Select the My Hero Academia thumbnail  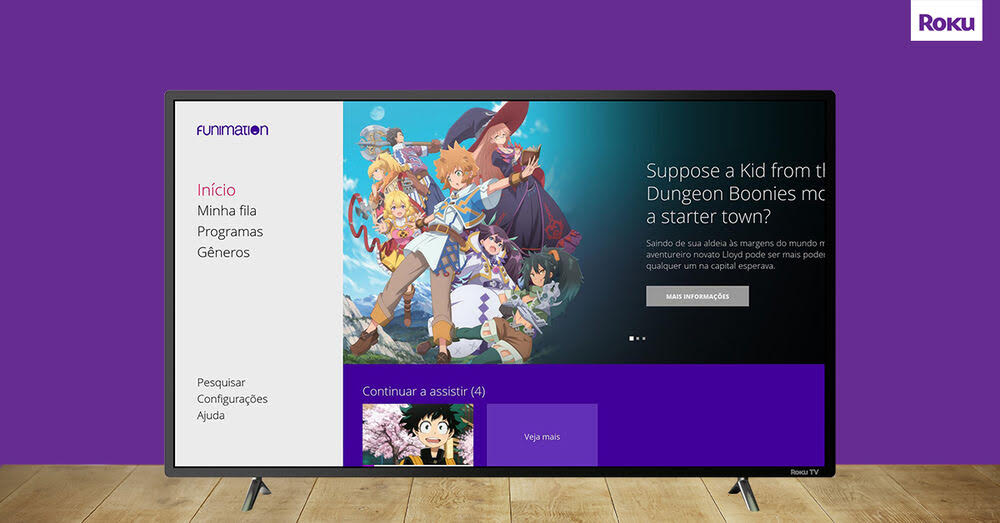(418, 435)
